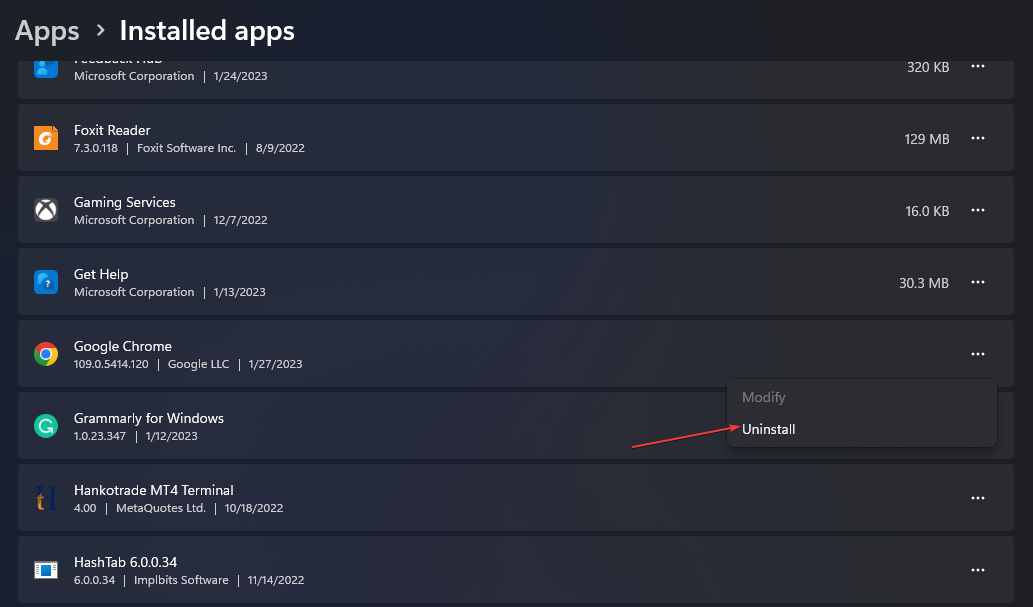The width and height of the screenshot is (1033, 607).
Task: Open more options for Hankotrade MT4 Terminal
Action: click(x=978, y=498)
